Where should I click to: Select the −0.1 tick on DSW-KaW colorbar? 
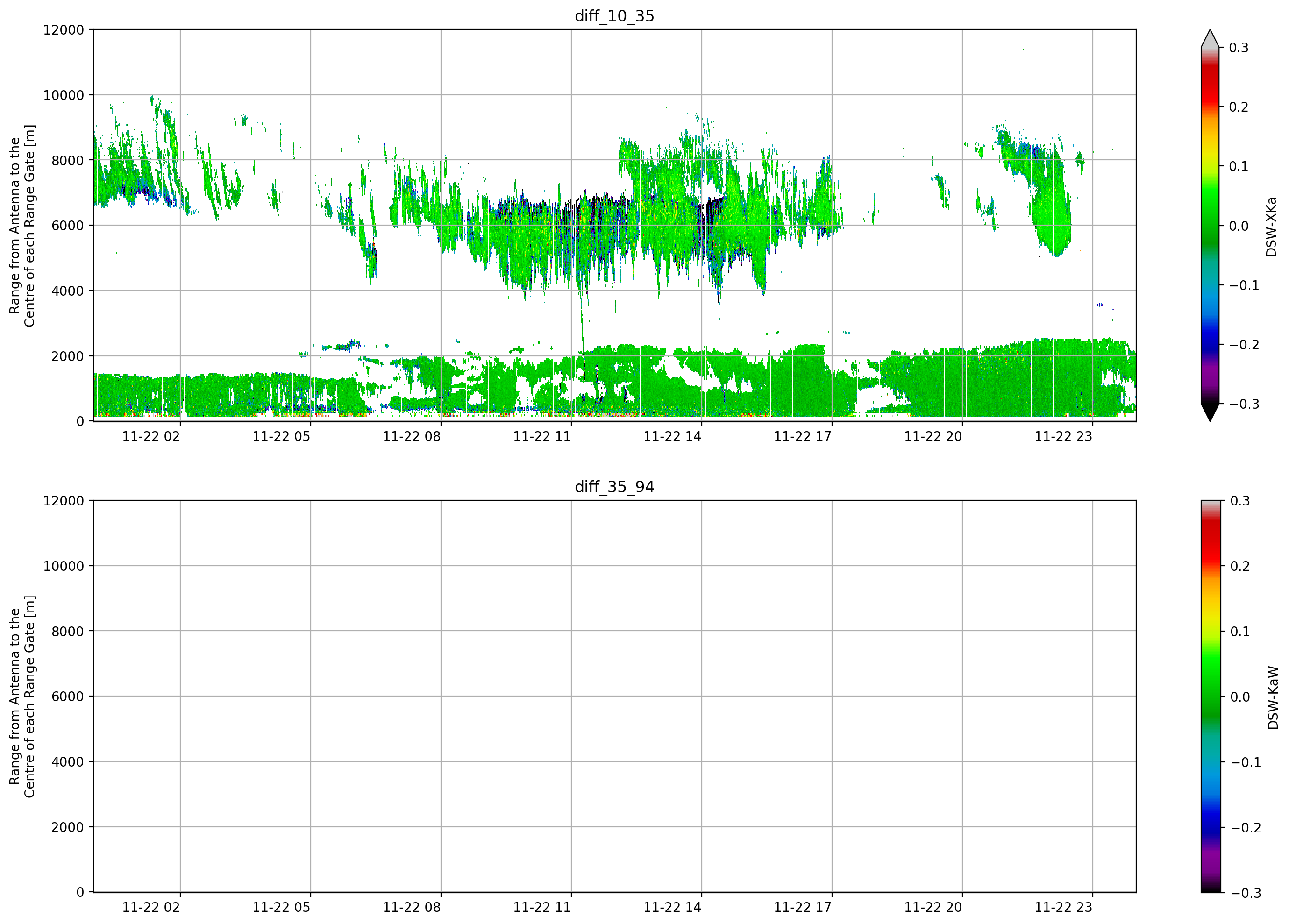pos(1246,762)
